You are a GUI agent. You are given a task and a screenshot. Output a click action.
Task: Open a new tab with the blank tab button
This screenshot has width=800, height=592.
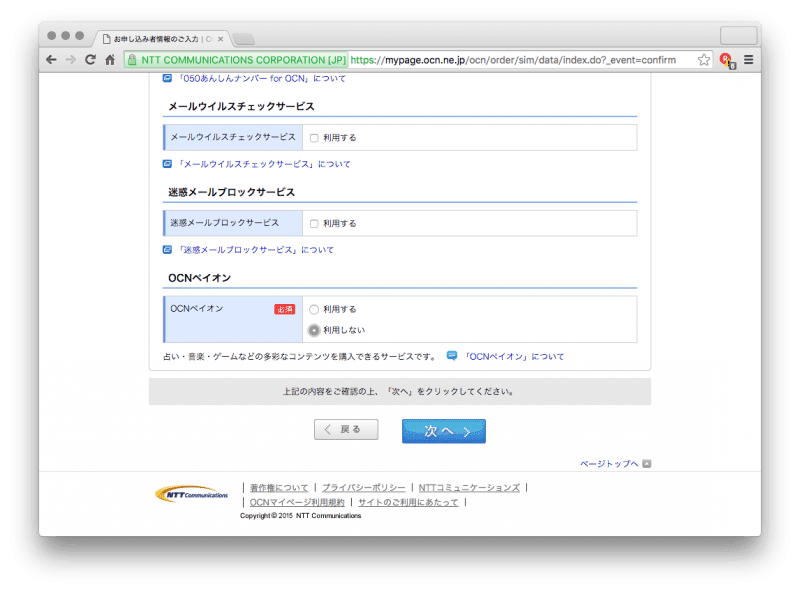[243, 39]
